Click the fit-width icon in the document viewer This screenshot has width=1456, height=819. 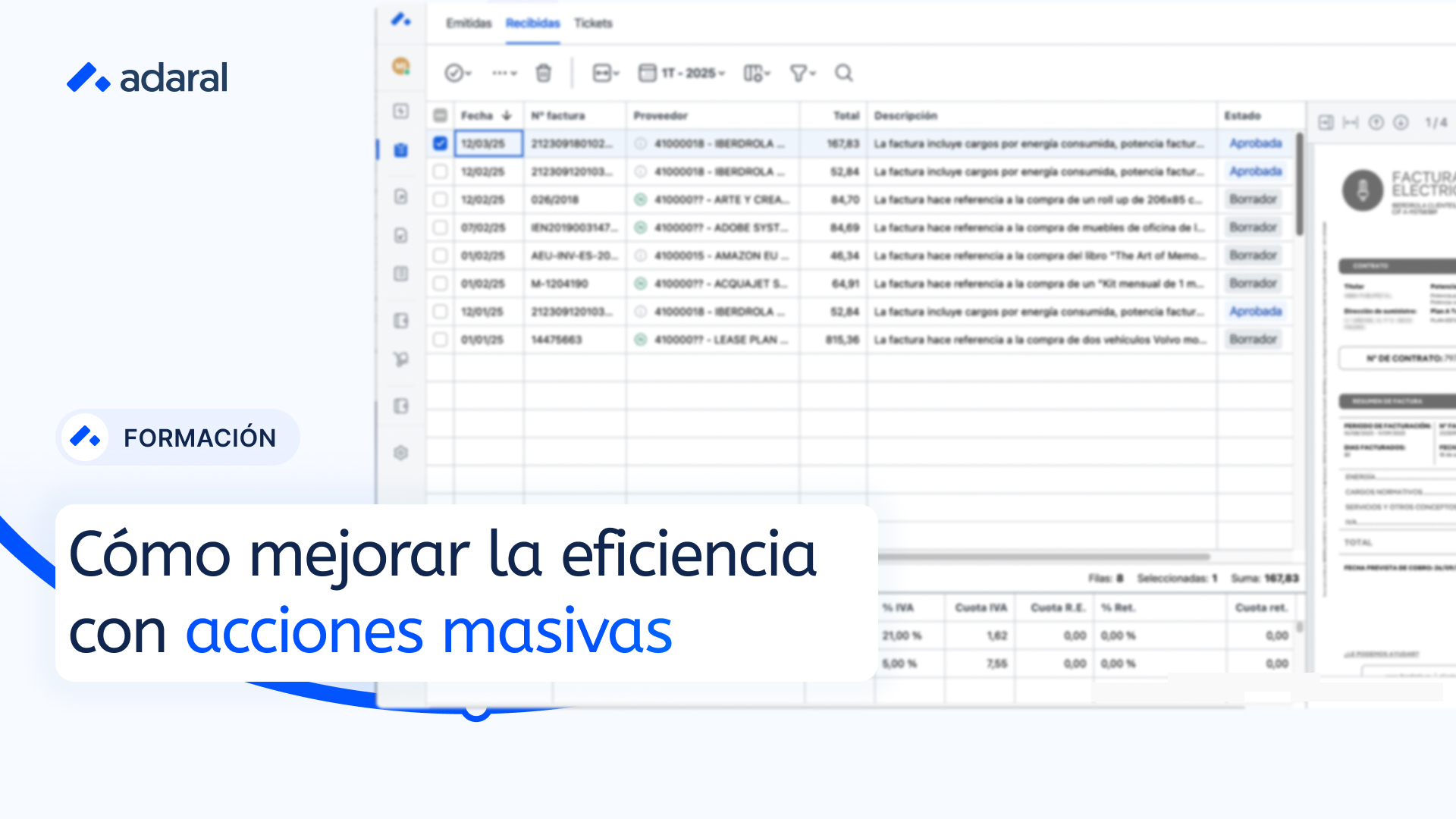point(1351,122)
